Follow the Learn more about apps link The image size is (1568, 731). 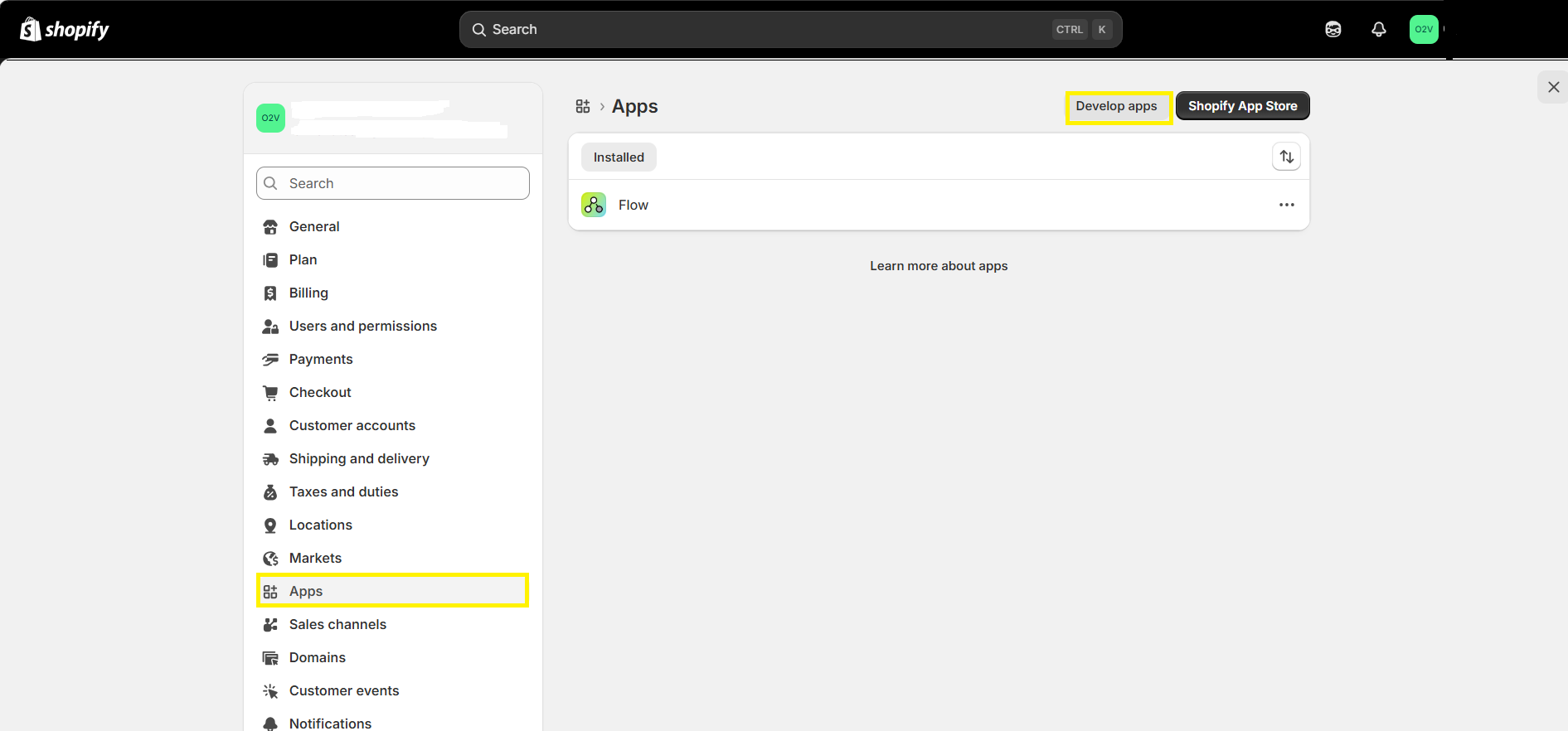point(939,266)
